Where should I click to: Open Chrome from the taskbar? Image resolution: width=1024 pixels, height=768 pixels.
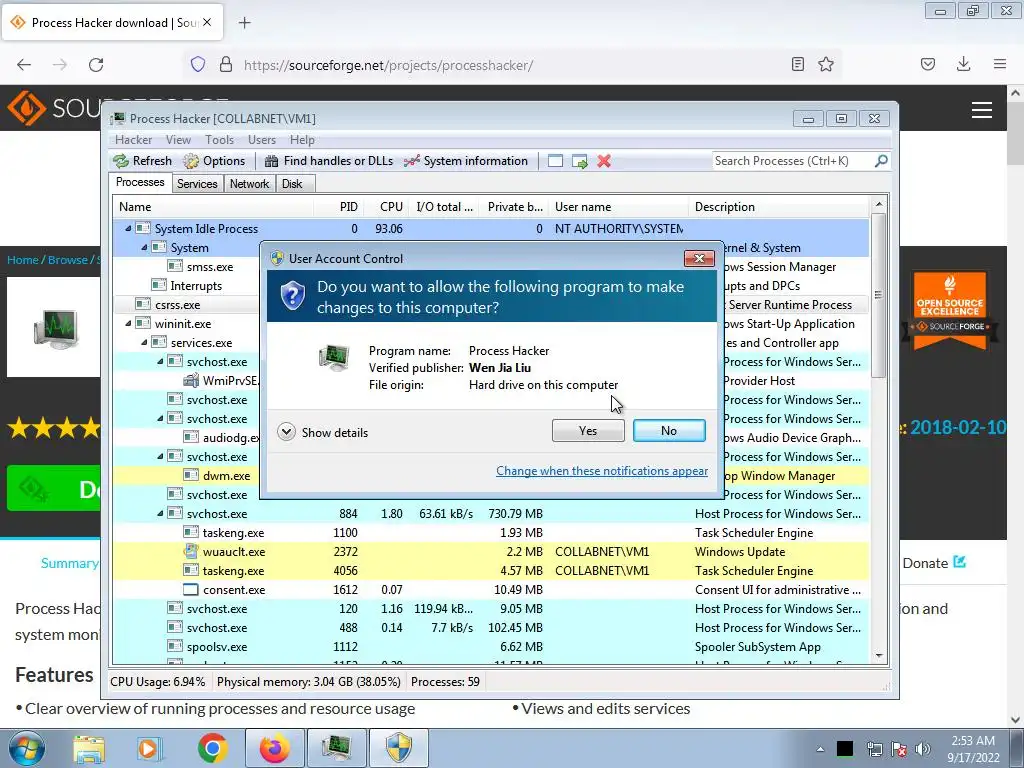213,748
